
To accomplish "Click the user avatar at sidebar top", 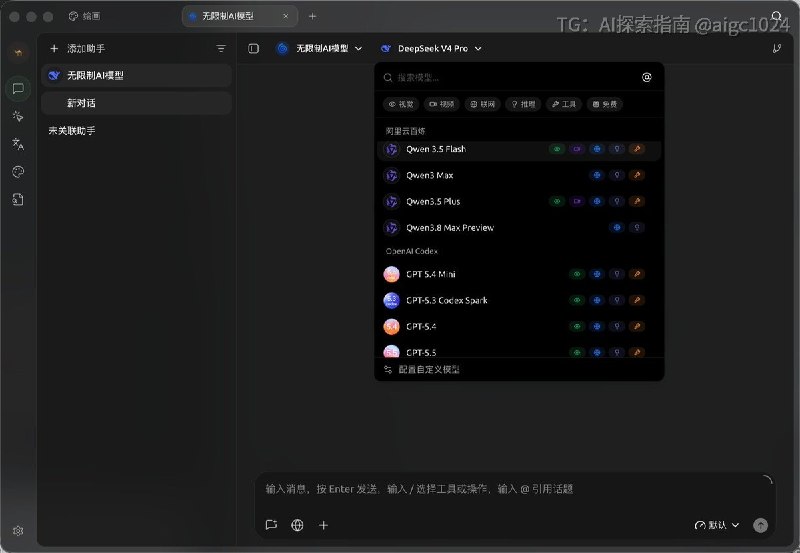I will click(18, 52).
